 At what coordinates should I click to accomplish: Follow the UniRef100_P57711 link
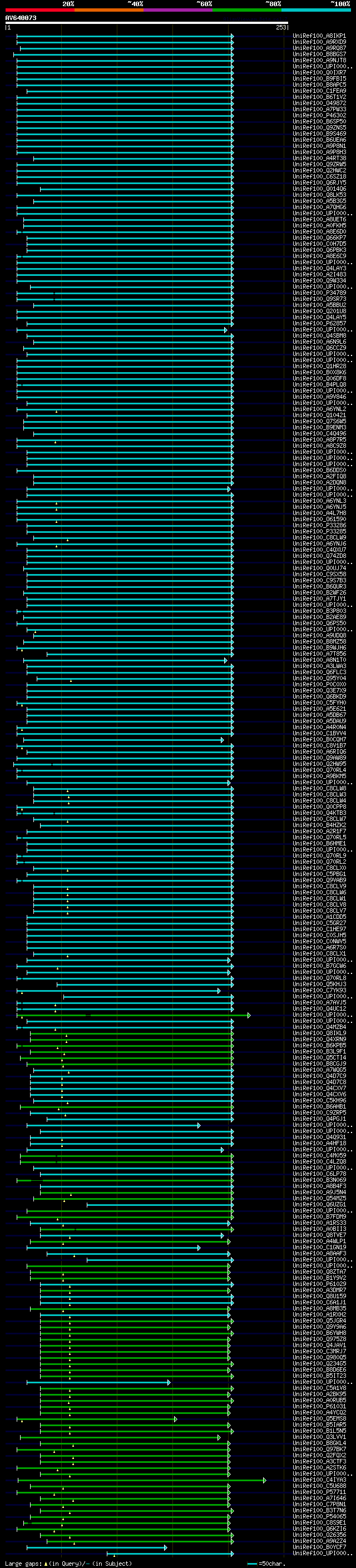[319, 1492]
